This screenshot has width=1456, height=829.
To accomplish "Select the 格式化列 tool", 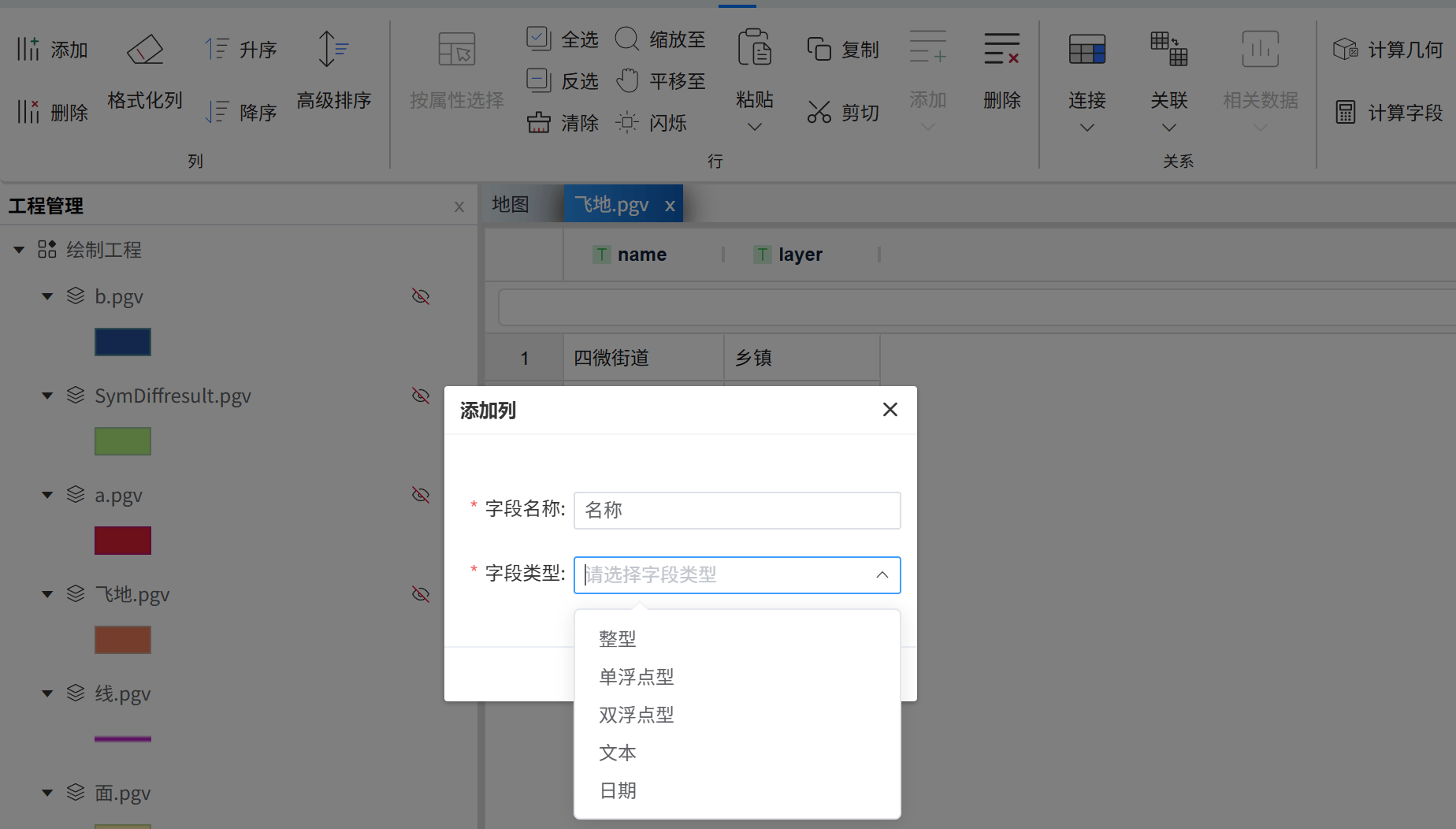I will click(x=144, y=75).
